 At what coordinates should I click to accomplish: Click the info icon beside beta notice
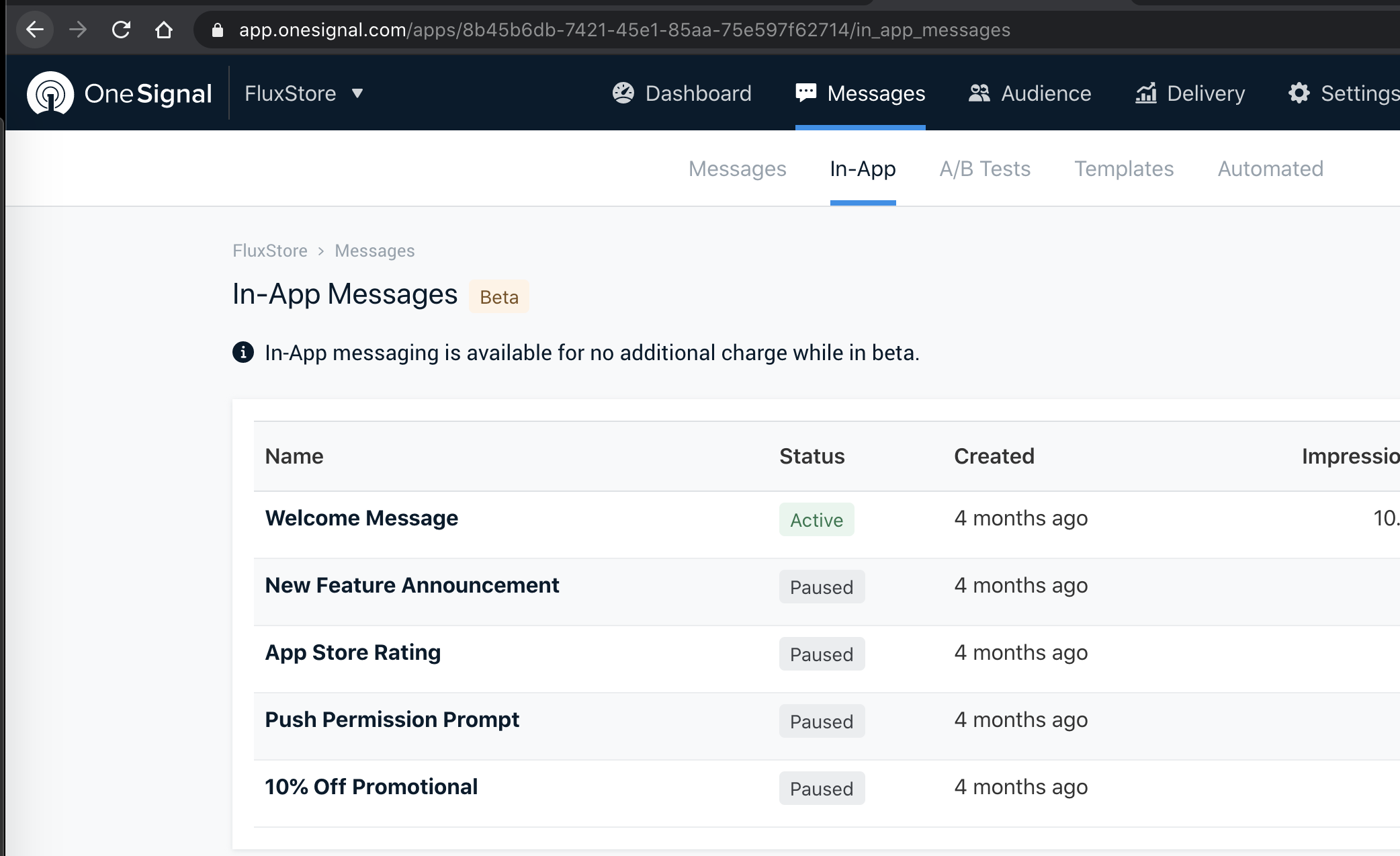[243, 352]
